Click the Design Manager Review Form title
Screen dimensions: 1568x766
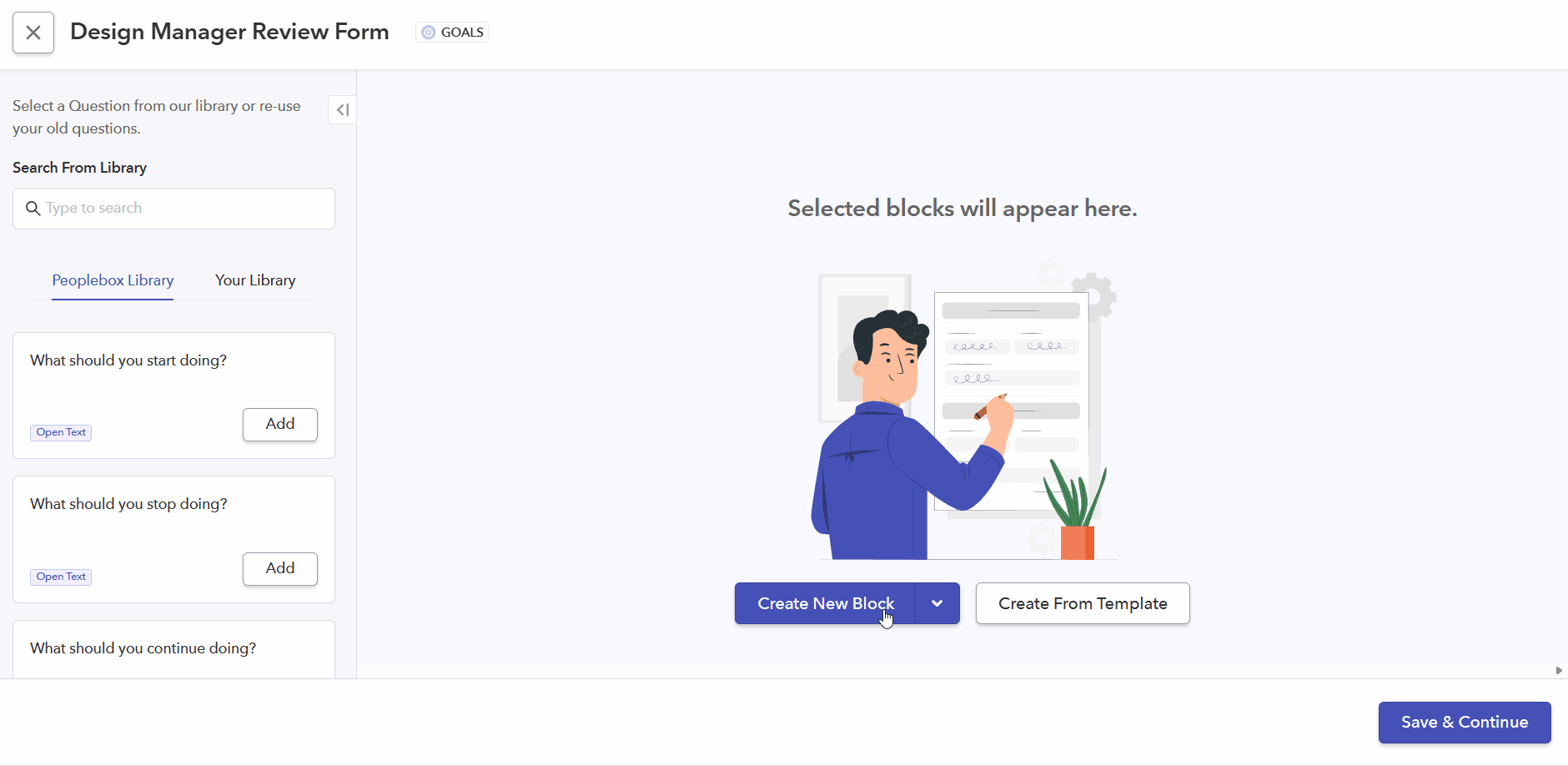coord(229,32)
